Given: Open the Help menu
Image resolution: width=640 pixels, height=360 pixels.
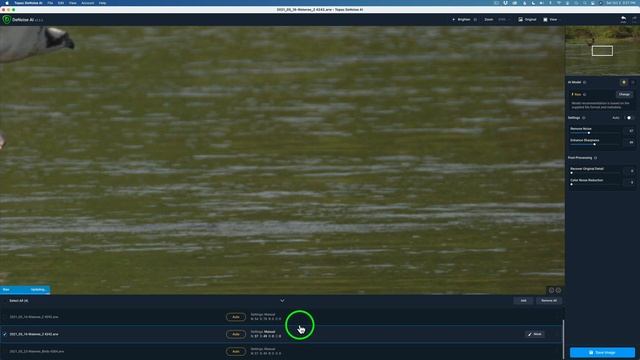Looking at the screenshot, I should coord(102,3).
